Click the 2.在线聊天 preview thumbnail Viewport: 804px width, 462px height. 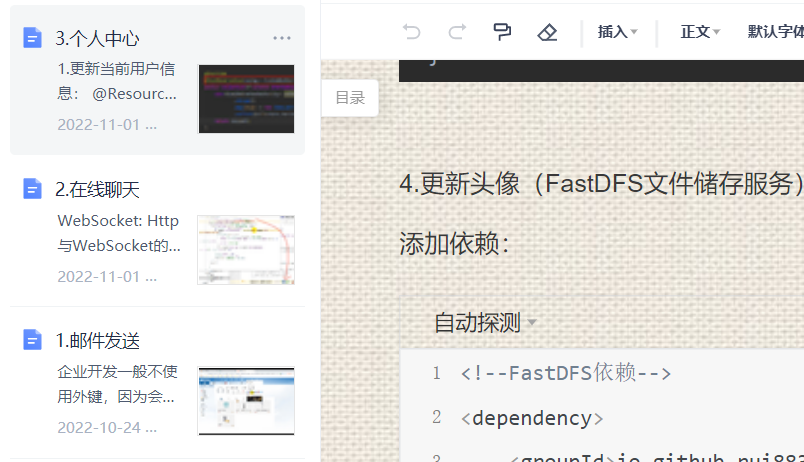point(246,250)
